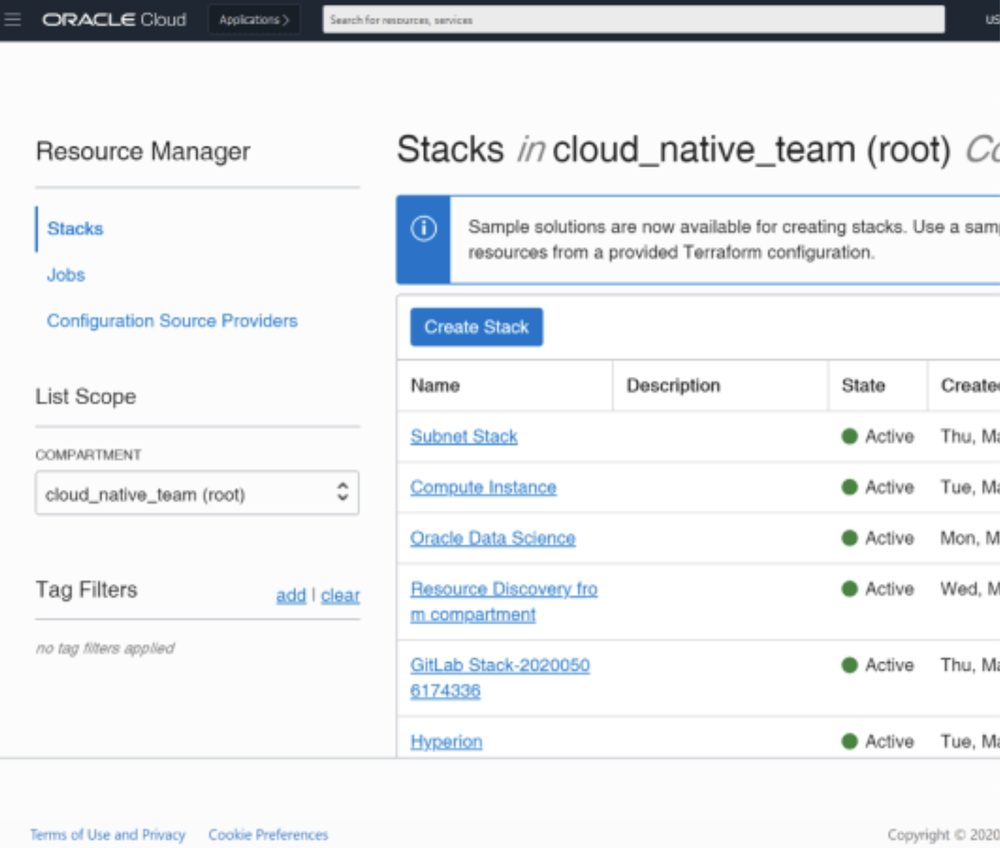Open Configuration Source Providers page
The width and height of the screenshot is (1000, 848).
(171, 321)
